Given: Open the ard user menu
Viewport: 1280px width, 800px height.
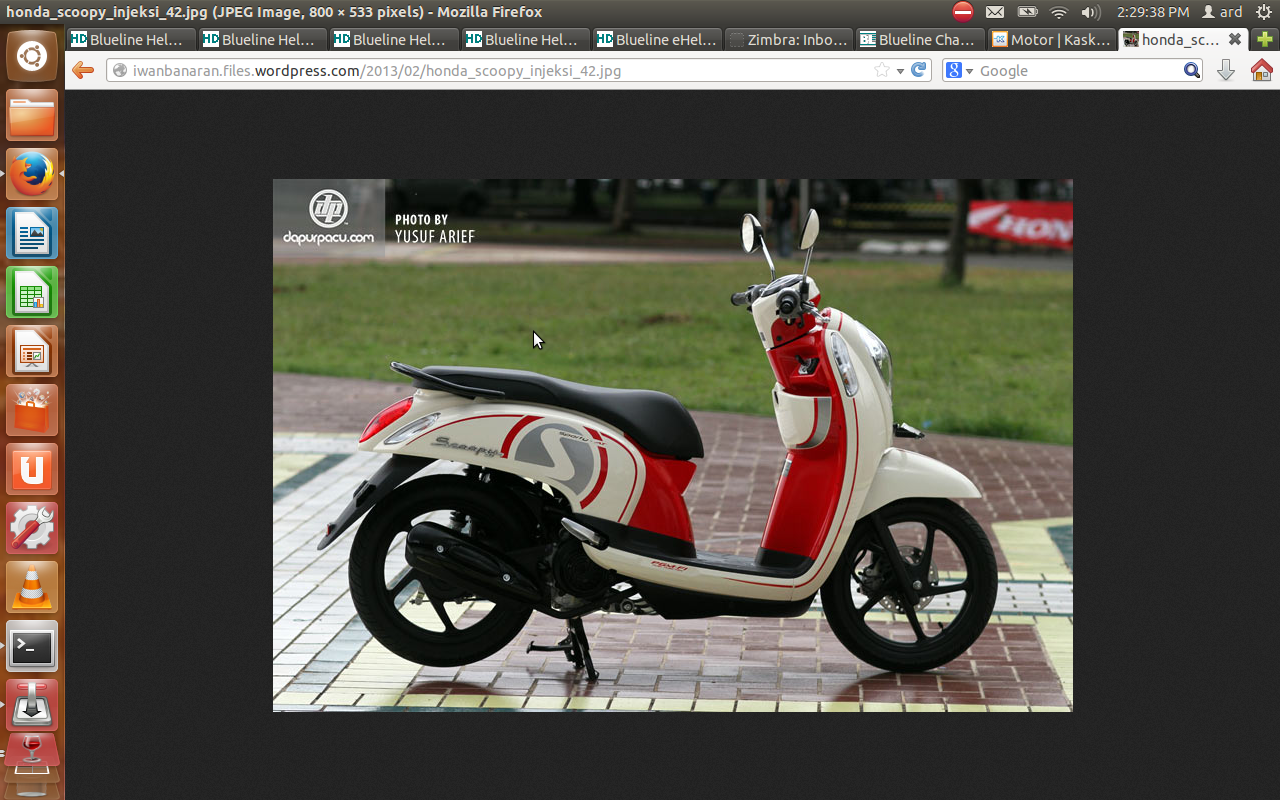Looking at the screenshot, I should coord(1222,12).
